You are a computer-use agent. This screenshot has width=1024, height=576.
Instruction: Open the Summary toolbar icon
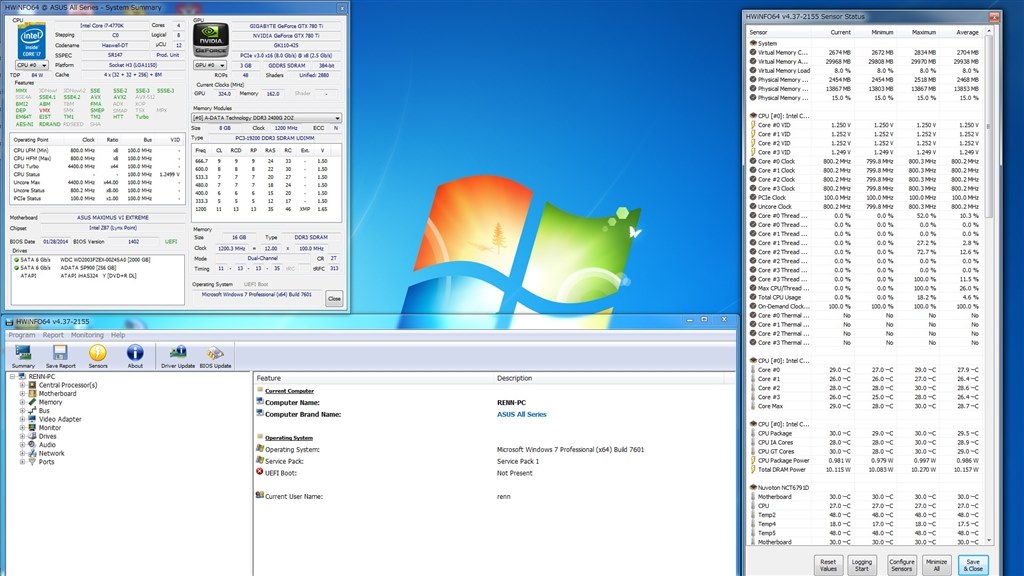coord(23,357)
